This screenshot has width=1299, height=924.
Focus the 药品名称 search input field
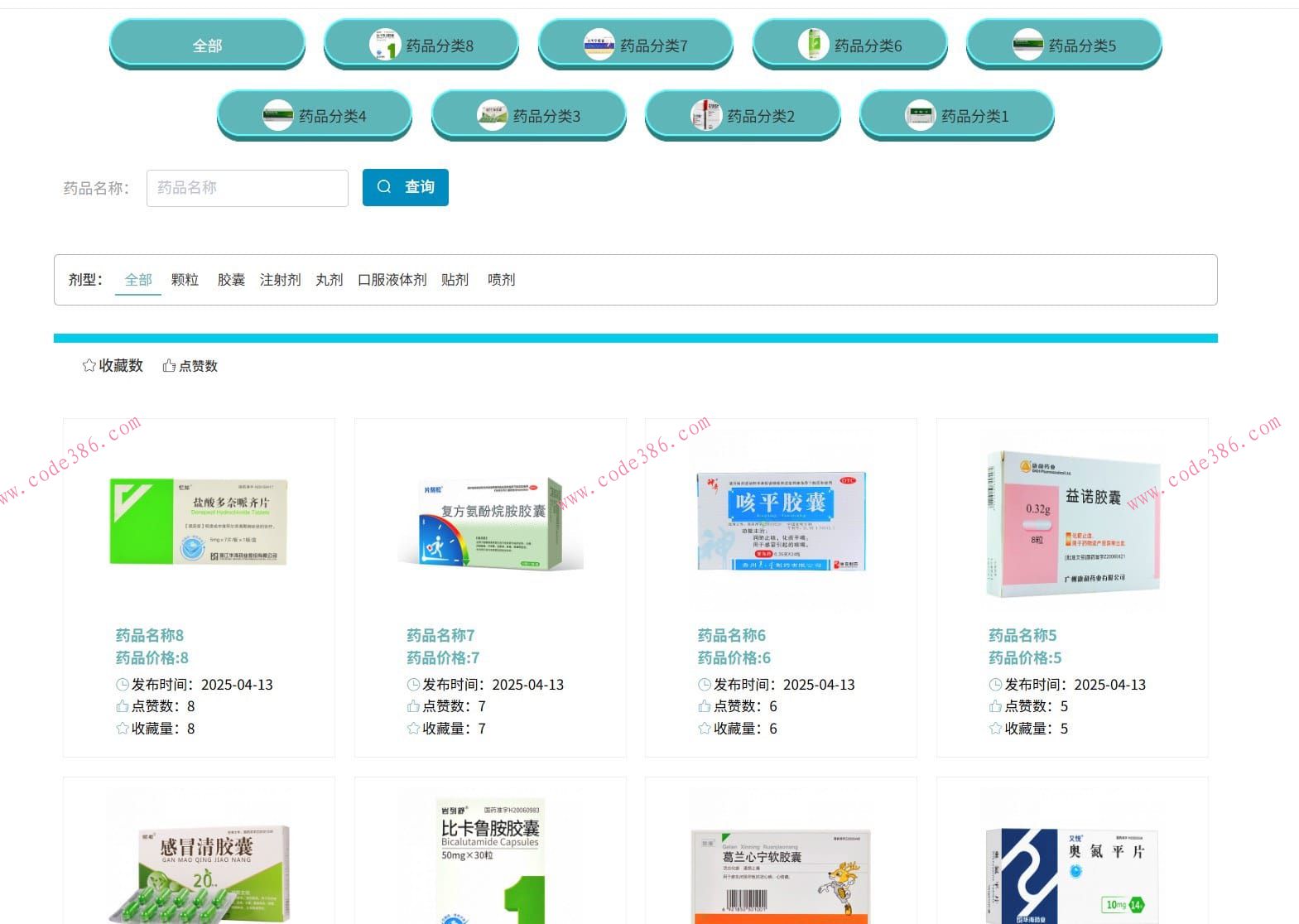pyautogui.click(x=248, y=188)
